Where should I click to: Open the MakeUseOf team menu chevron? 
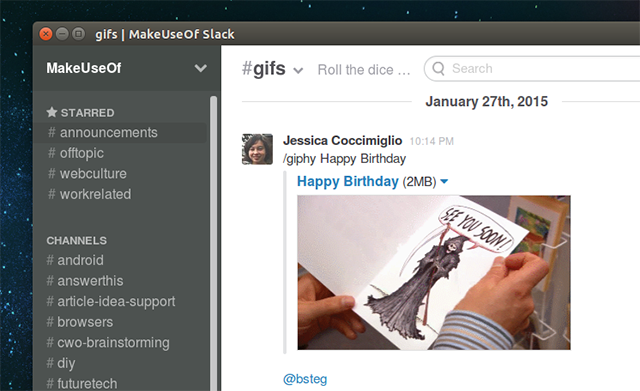coord(200,68)
